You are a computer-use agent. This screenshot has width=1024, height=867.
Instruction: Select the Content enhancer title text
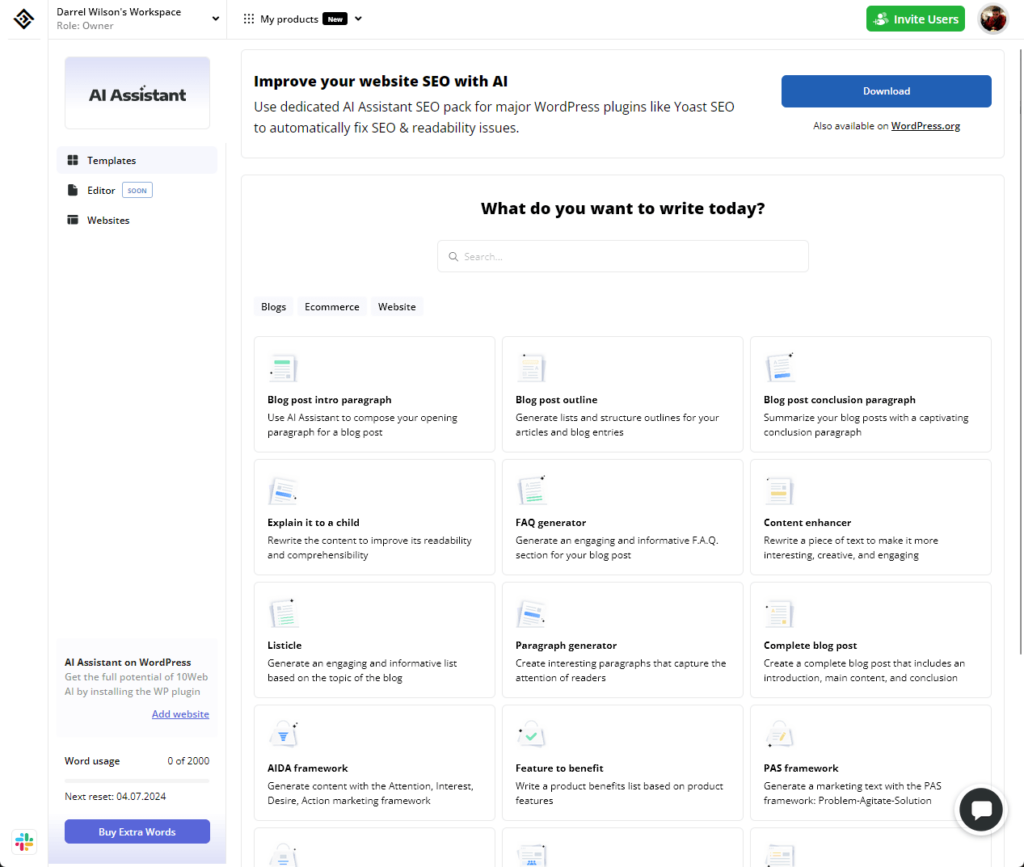(x=807, y=522)
